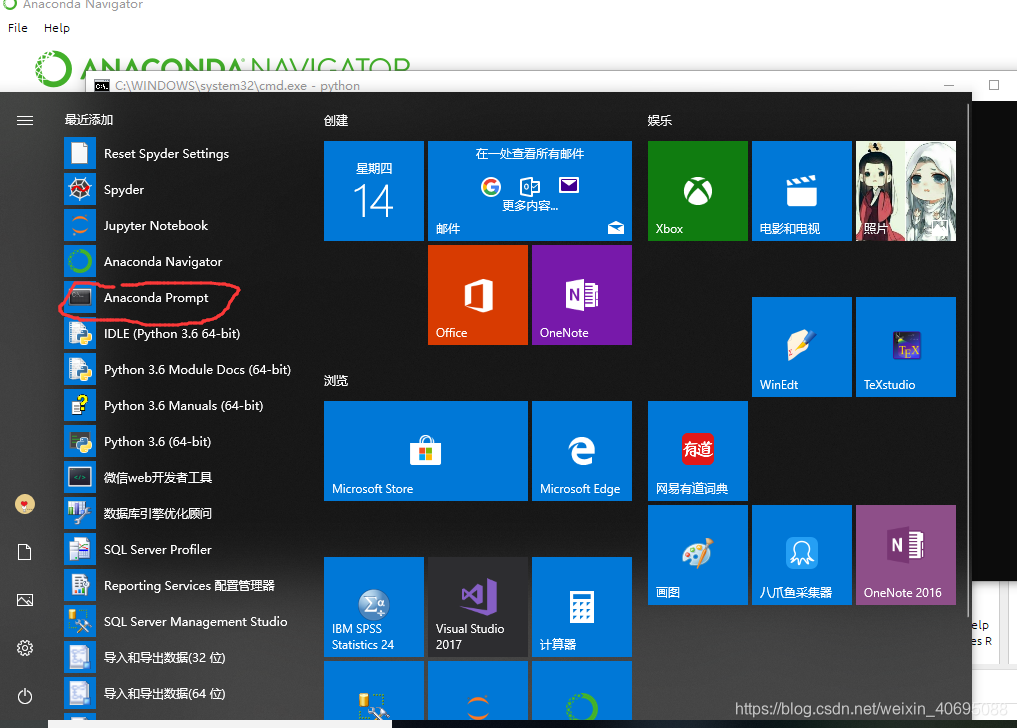Open 微信web开发者工具
1017x728 pixels.
coord(178,478)
